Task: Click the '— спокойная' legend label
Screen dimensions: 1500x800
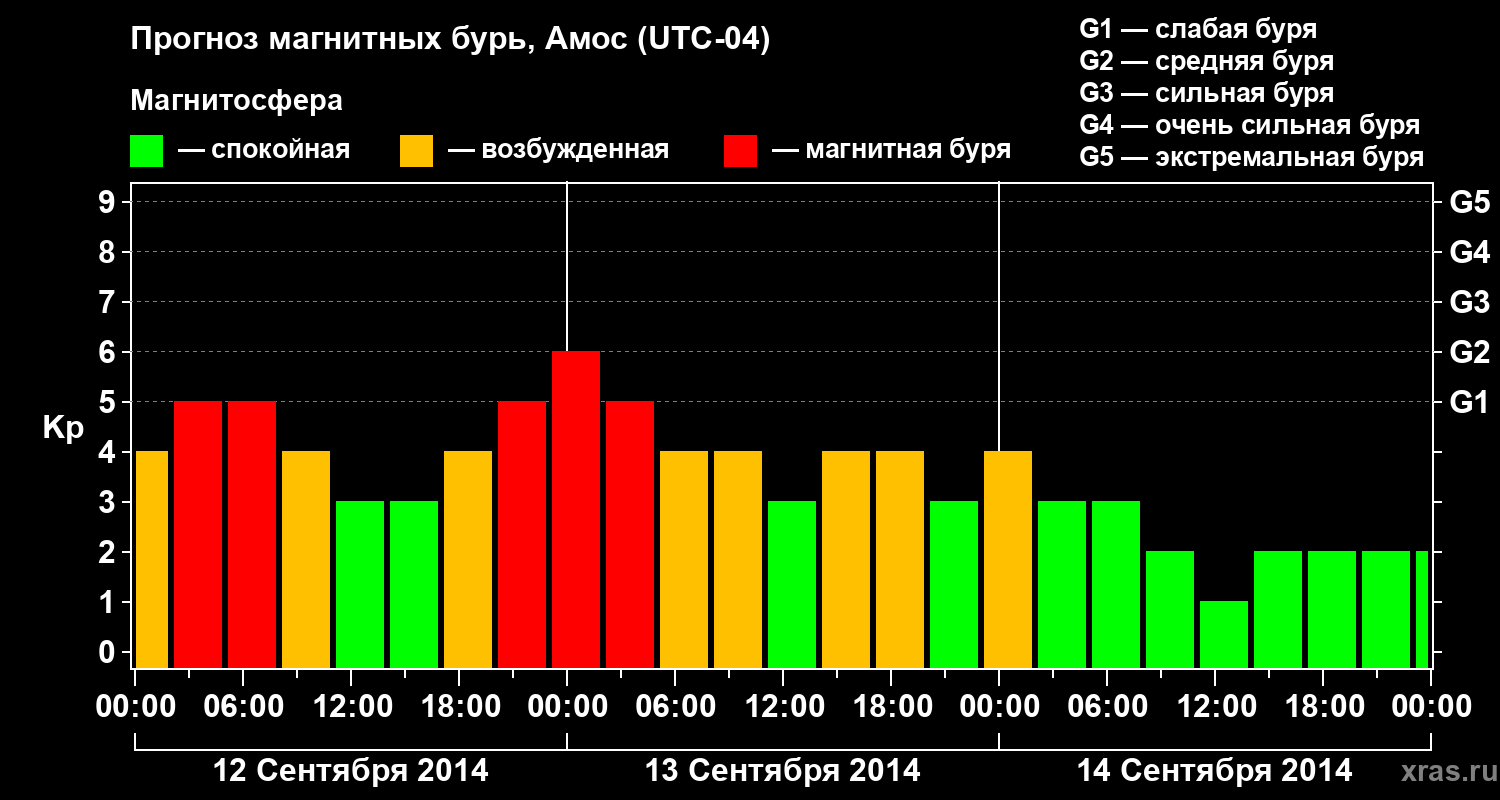Action: pos(264,151)
